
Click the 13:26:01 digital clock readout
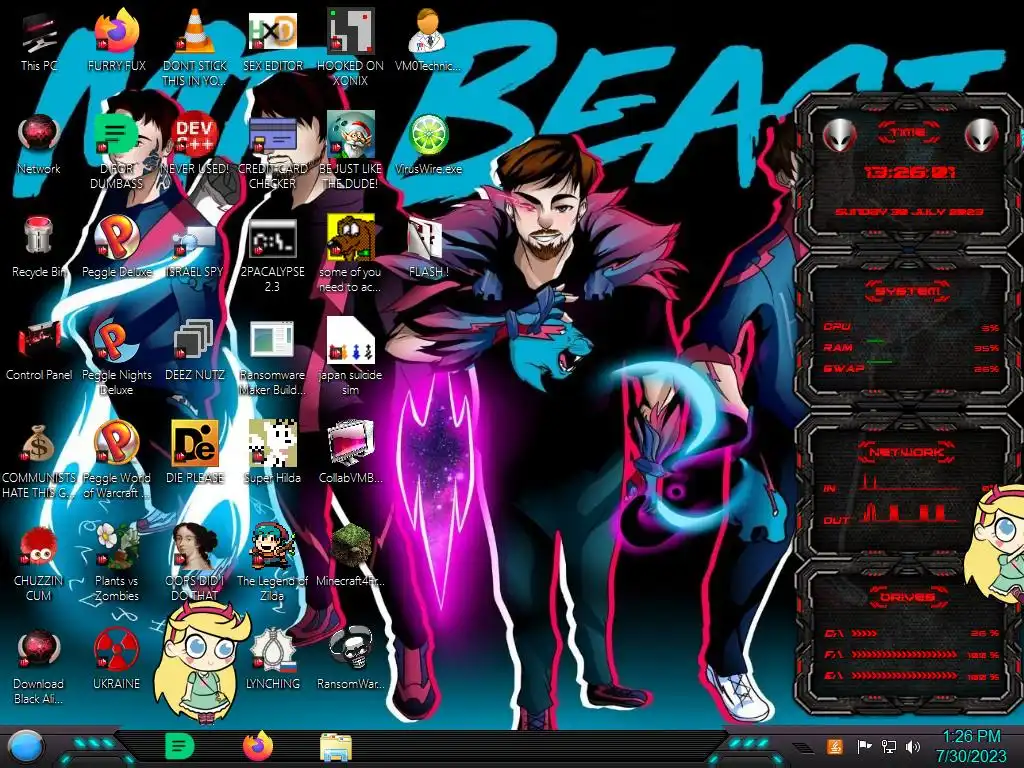[909, 172]
